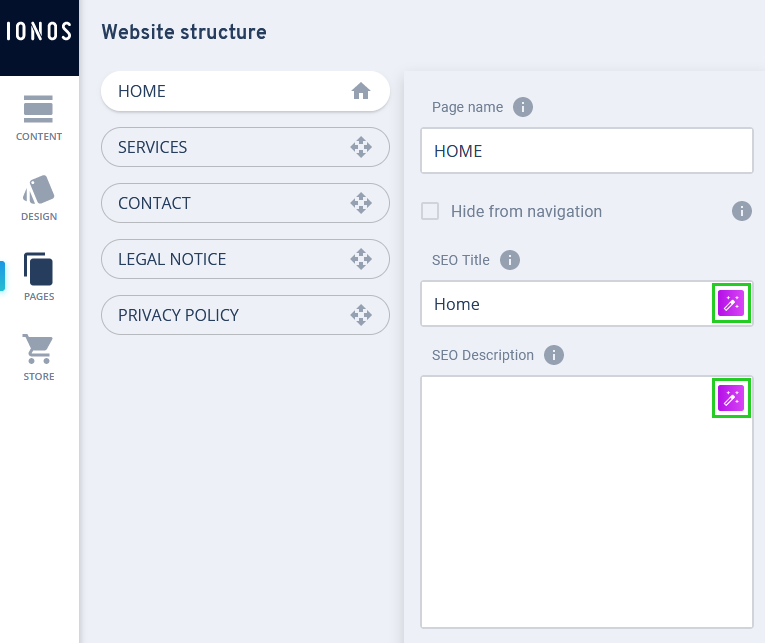Click the info icon beside Page name
Image resolution: width=765 pixels, height=643 pixels.
522,107
